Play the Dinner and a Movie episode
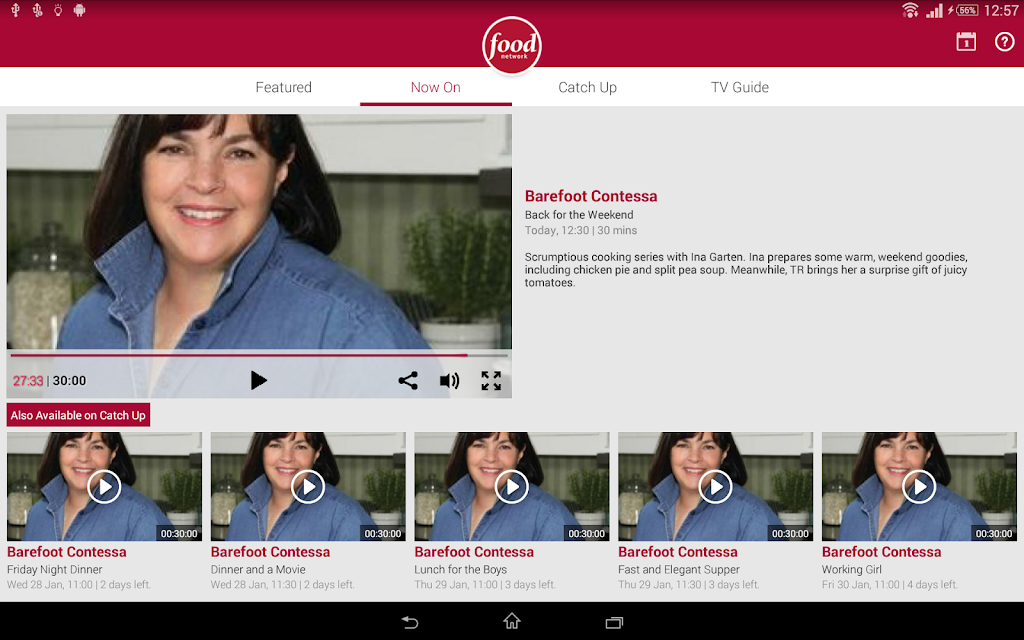 click(308, 487)
